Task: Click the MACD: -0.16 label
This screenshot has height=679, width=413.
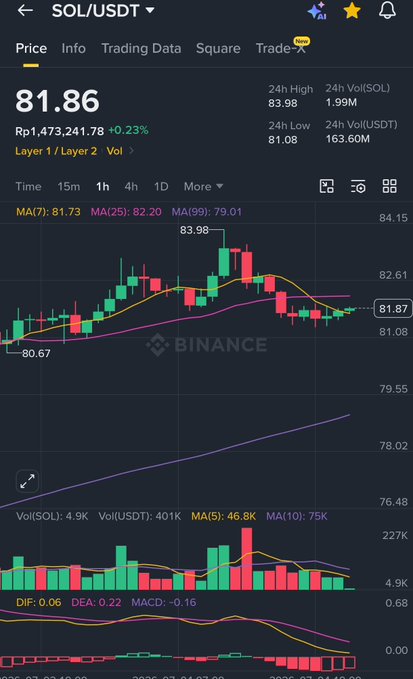Action: 164,602
